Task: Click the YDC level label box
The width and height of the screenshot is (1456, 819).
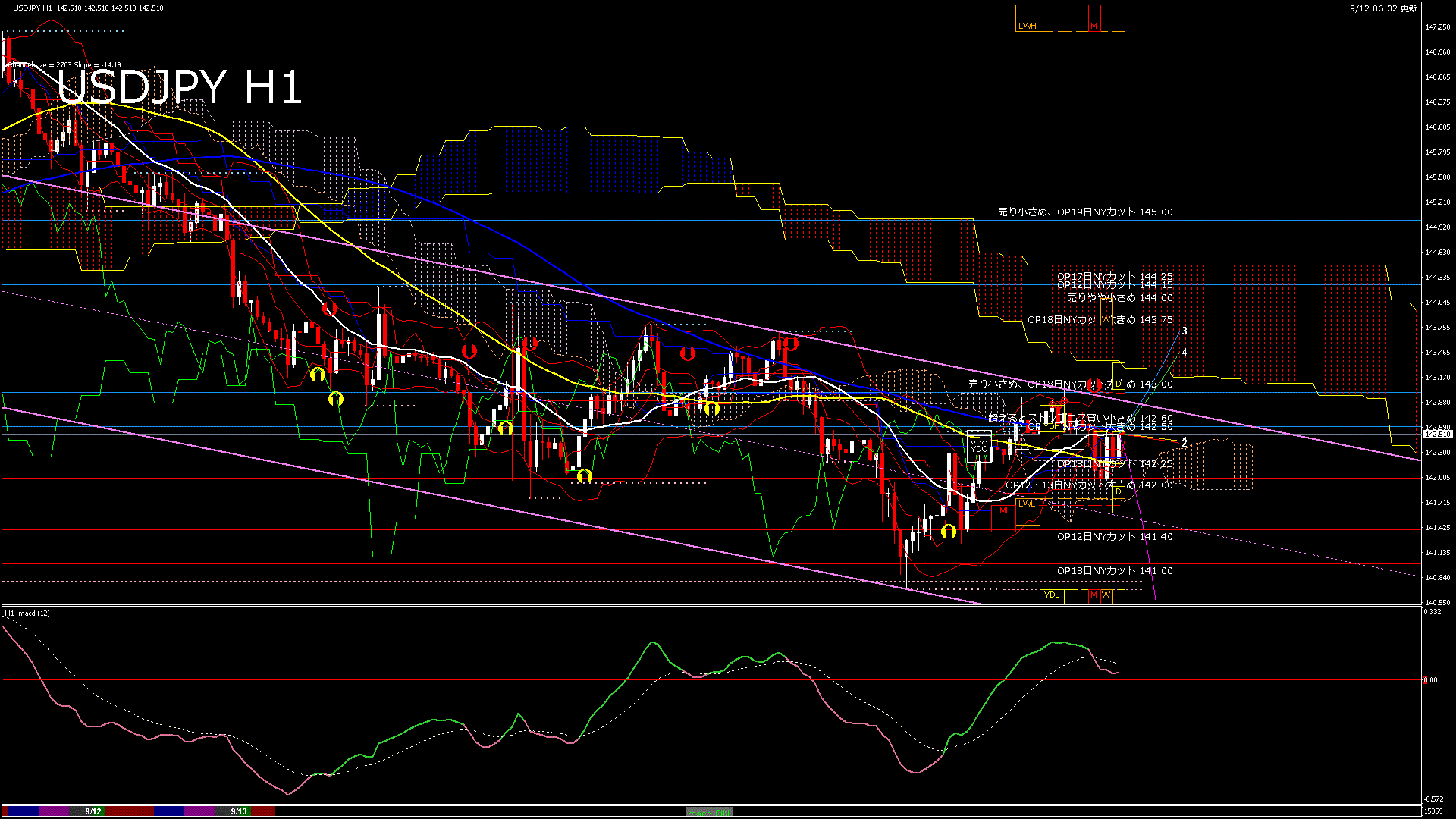Action: [x=979, y=445]
